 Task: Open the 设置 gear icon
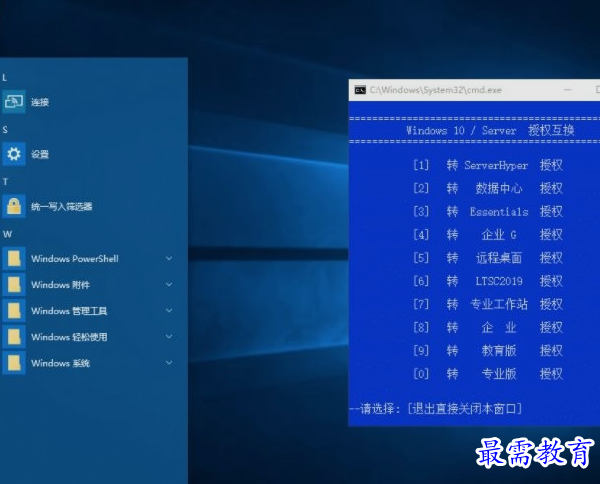[x=14, y=154]
